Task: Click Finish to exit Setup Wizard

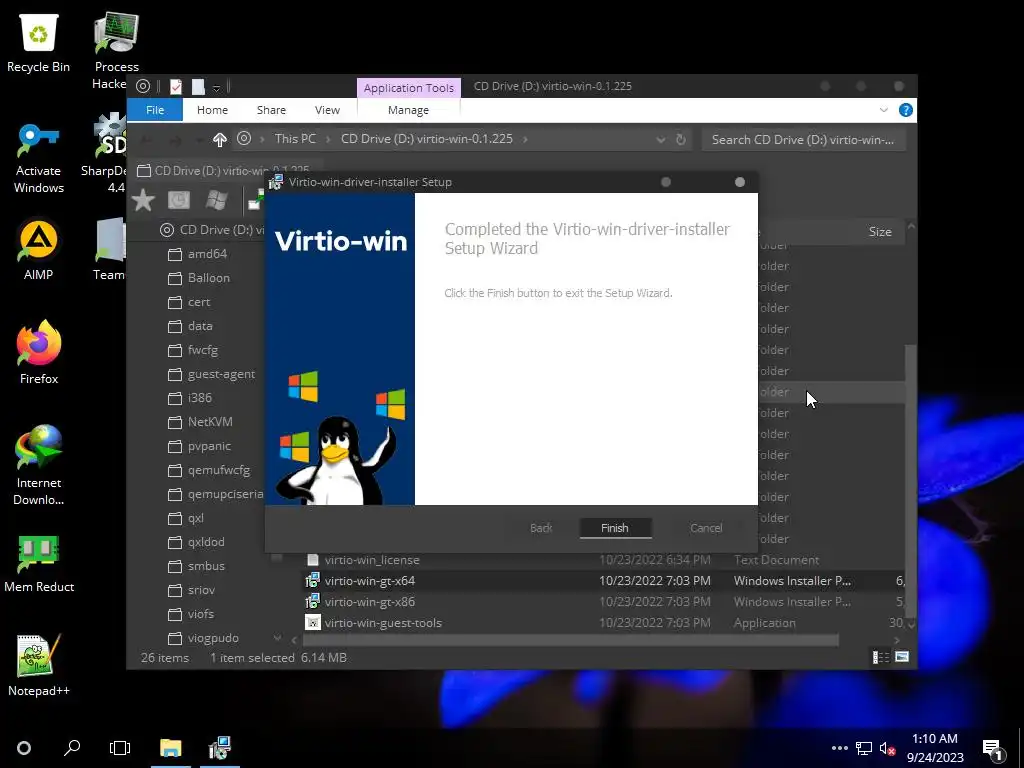Action: point(615,528)
